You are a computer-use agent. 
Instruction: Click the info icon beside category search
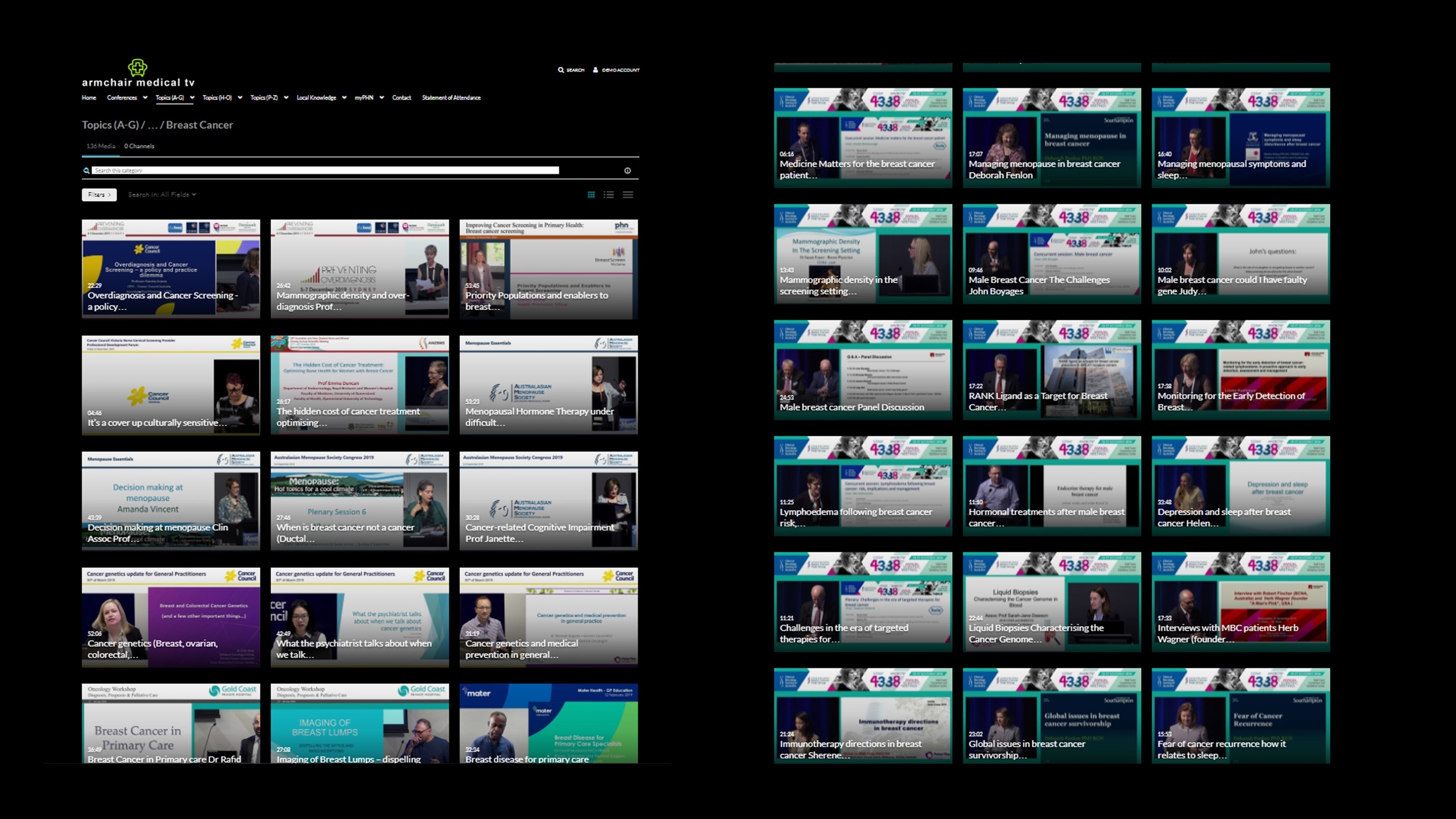pos(627,171)
